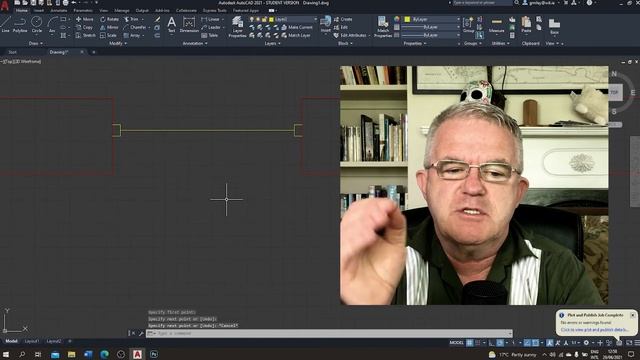The height and width of the screenshot is (360, 640).
Task: Click the AutoCAD application menu logo
Action: [x=4, y=6]
